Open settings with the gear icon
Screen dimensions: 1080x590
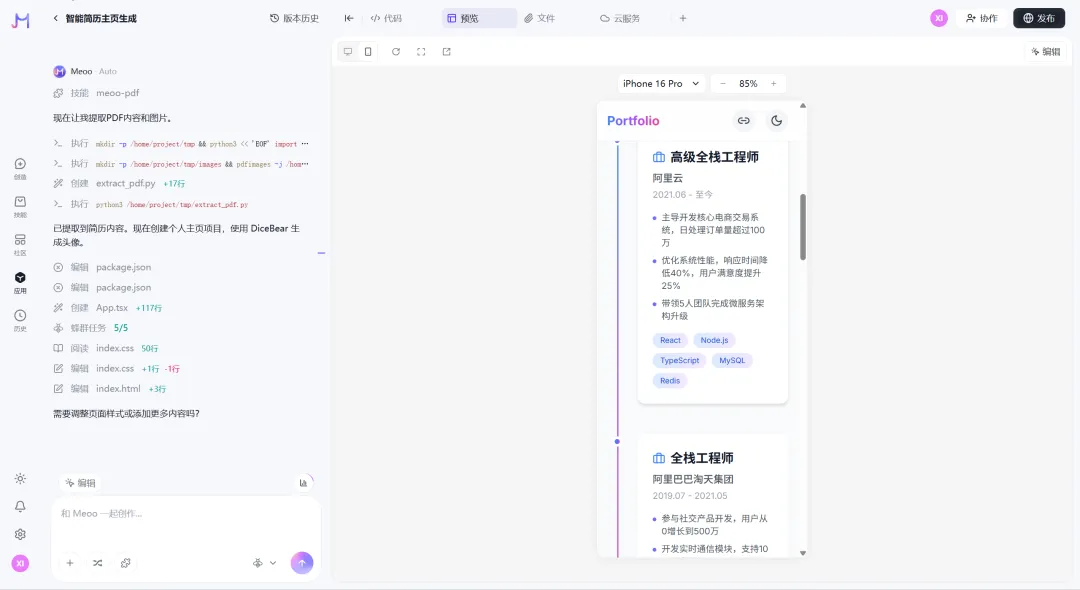click(20, 534)
